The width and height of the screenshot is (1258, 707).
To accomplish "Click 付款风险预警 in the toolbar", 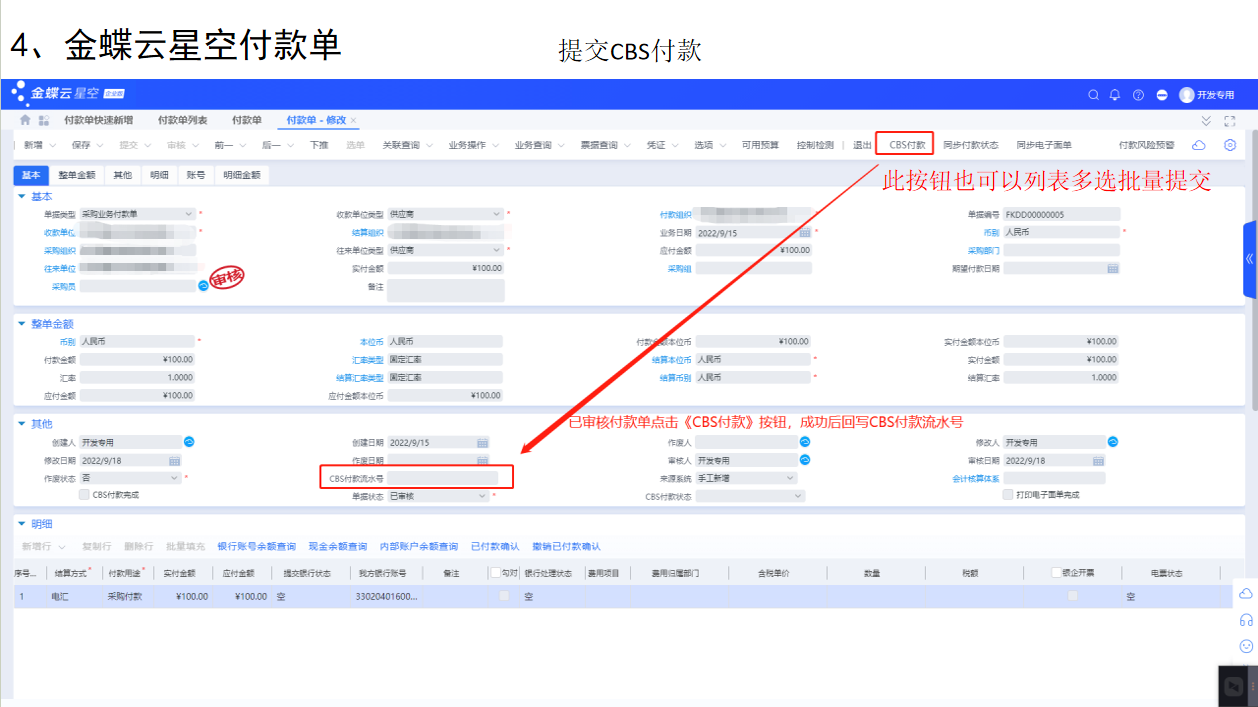I will [x=1147, y=145].
